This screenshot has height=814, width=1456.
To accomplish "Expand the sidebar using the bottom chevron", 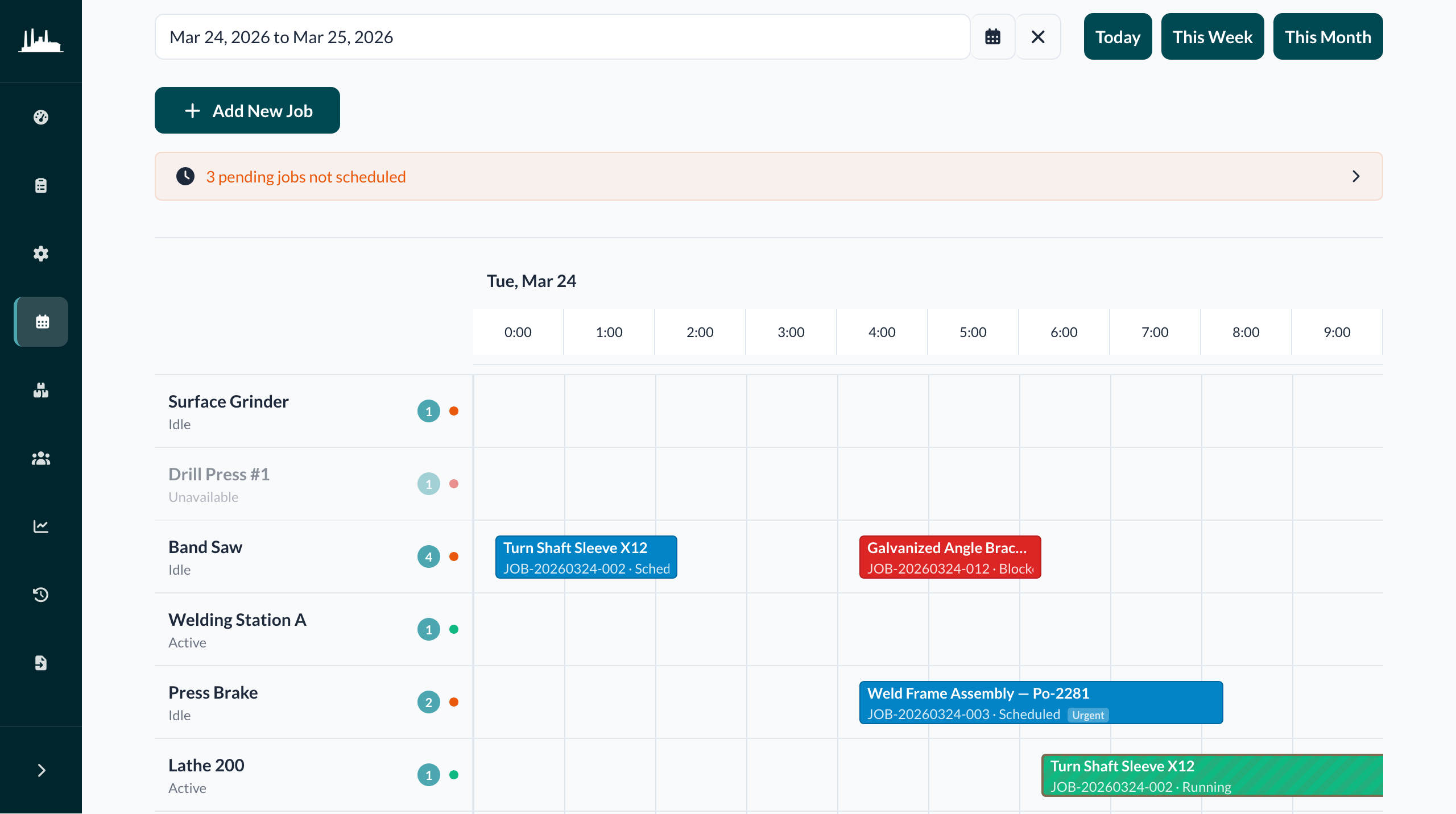I will (40, 769).
